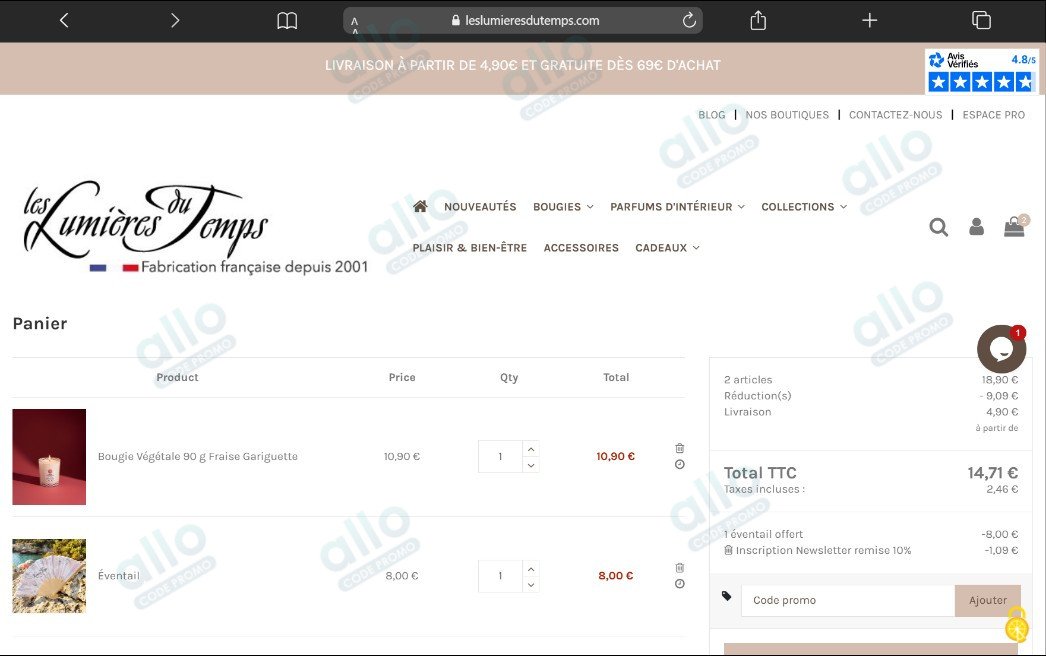
Task: Open the Bougie Fraise Gariguette thumbnail
Action: pyautogui.click(x=49, y=456)
